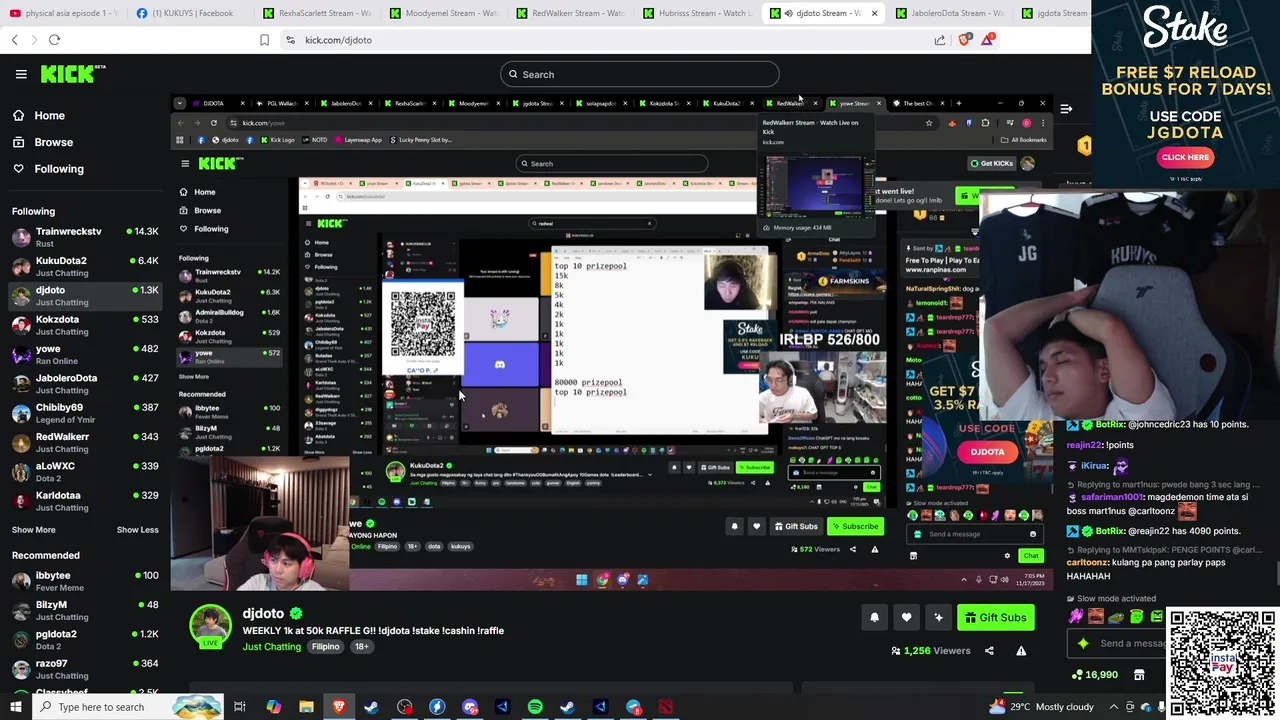Click browser share page icon
This screenshot has height=720, width=1280.
(940, 40)
